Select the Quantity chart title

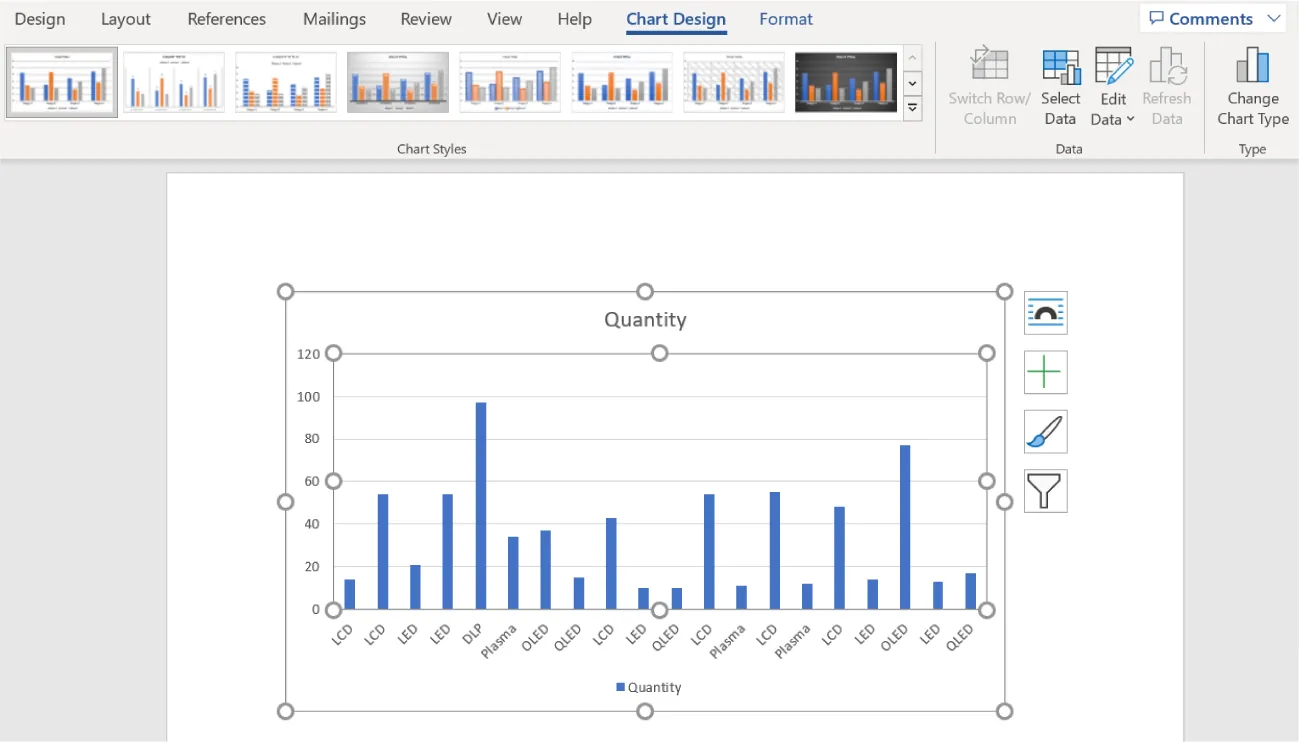pyautogui.click(x=644, y=319)
